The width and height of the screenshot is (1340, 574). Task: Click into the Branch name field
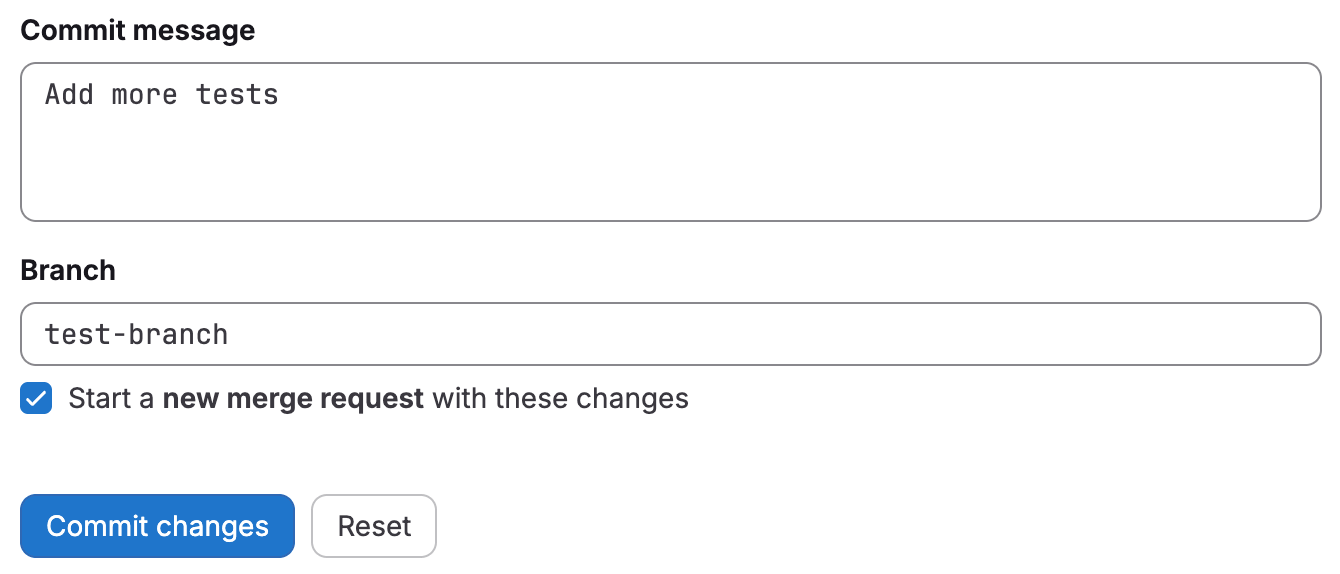point(670,334)
